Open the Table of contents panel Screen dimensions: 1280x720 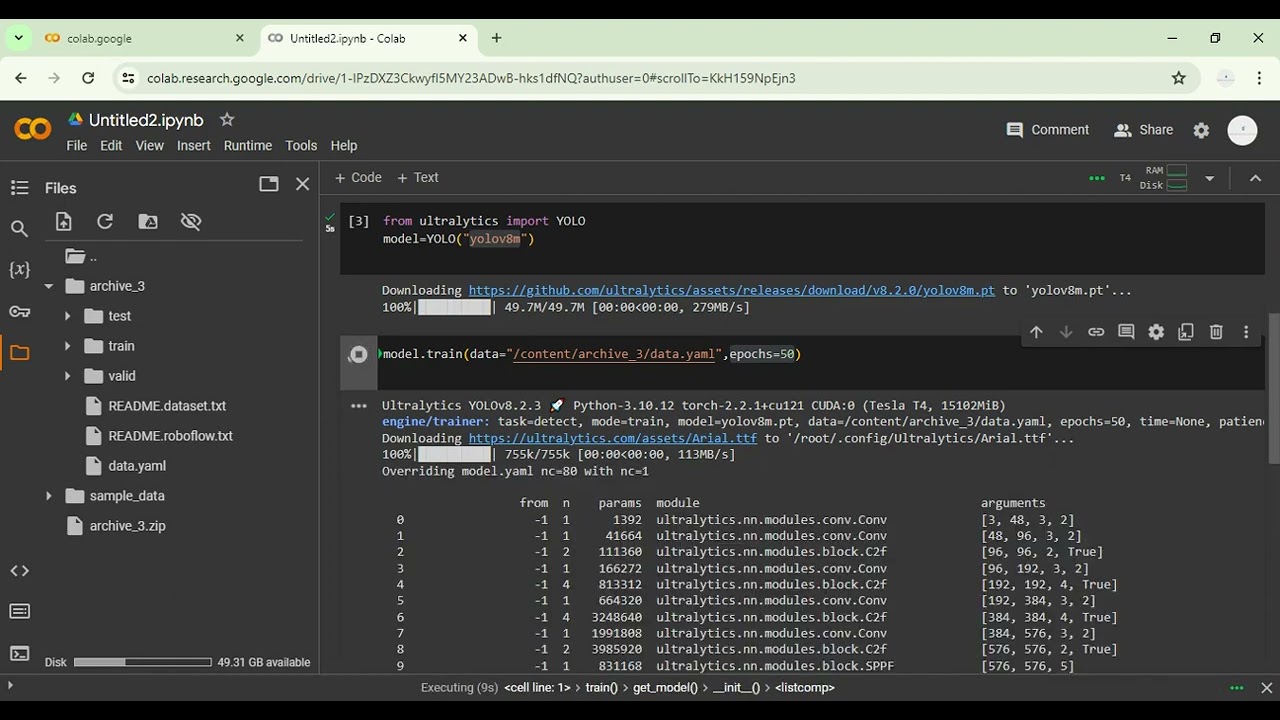coord(19,188)
